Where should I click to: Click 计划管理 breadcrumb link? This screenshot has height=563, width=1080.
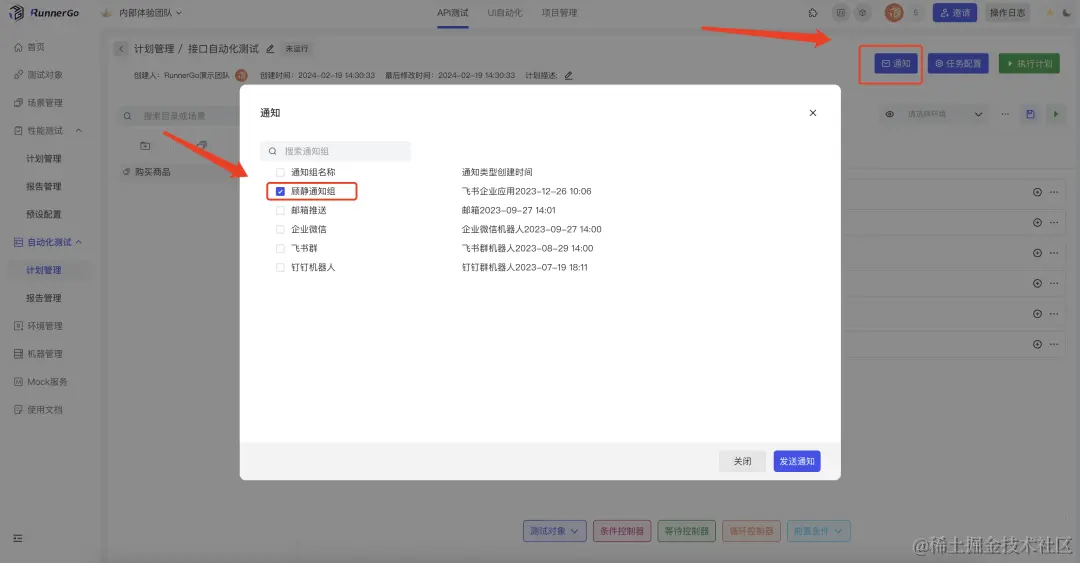pos(154,49)
